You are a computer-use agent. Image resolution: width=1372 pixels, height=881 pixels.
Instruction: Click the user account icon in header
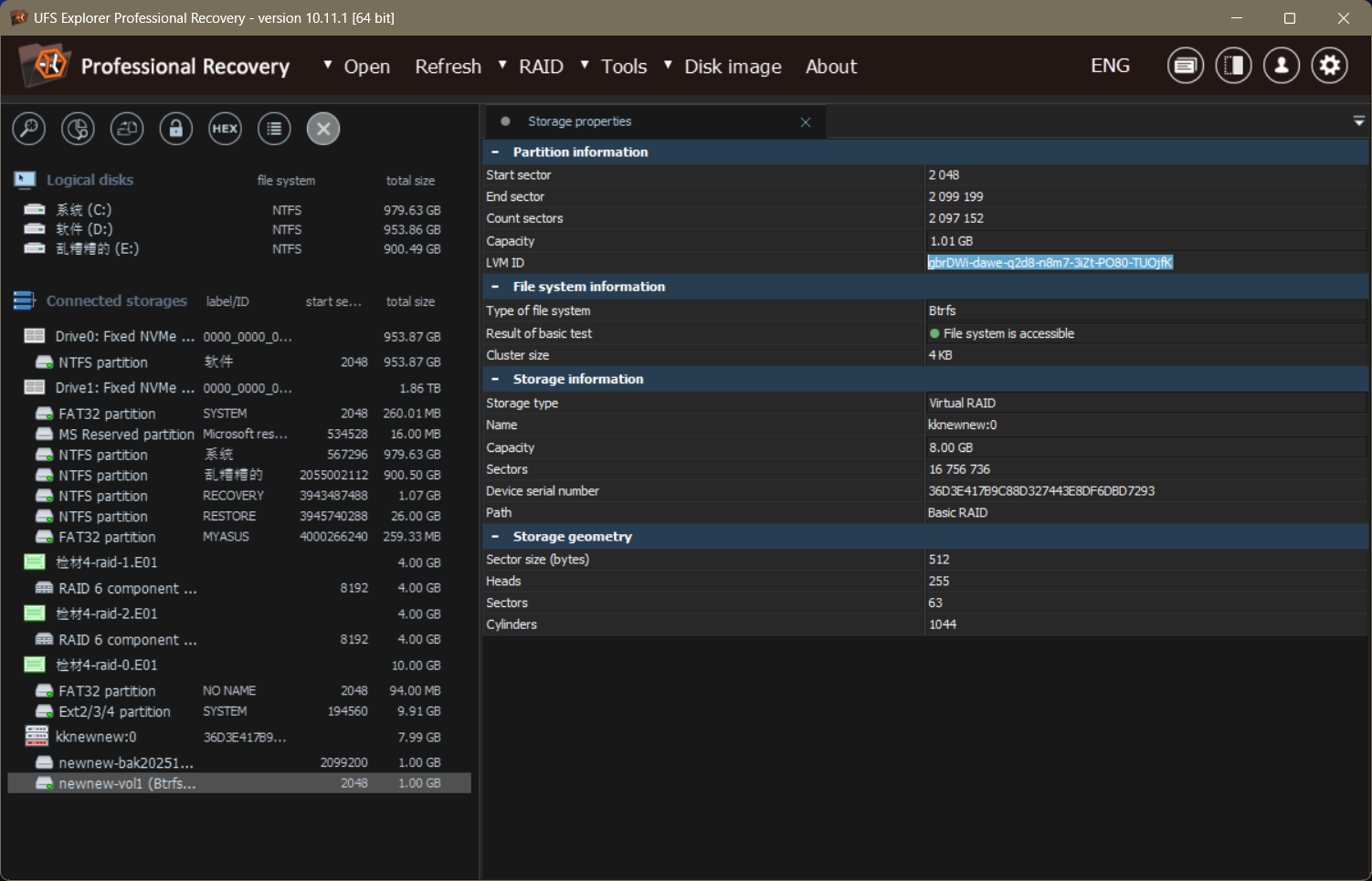pos(1282,66)
